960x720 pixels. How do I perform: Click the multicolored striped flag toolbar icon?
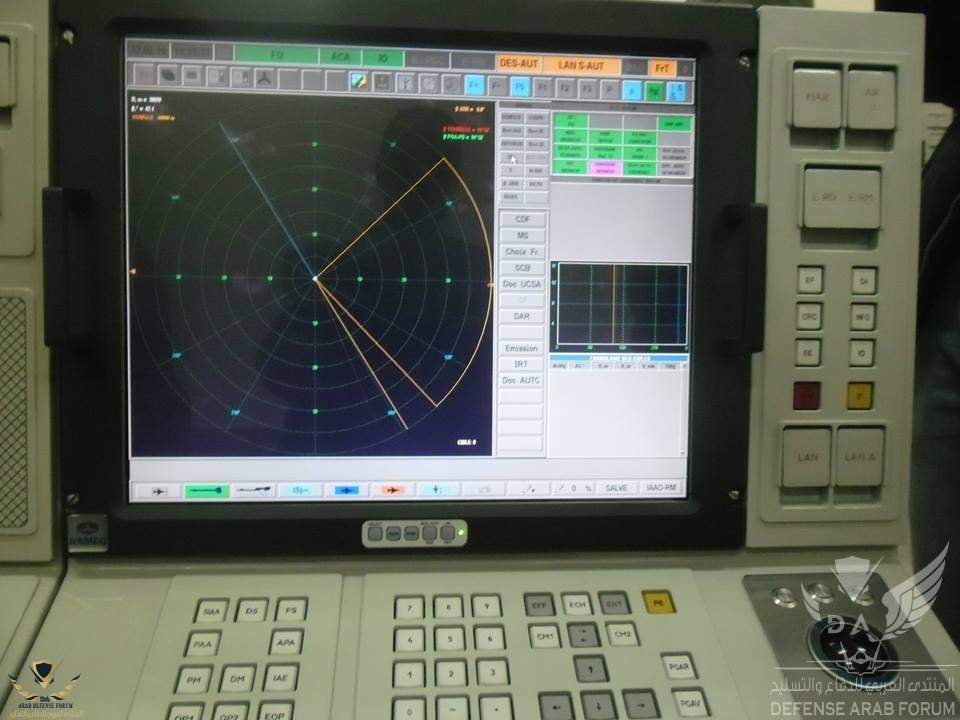358,81
